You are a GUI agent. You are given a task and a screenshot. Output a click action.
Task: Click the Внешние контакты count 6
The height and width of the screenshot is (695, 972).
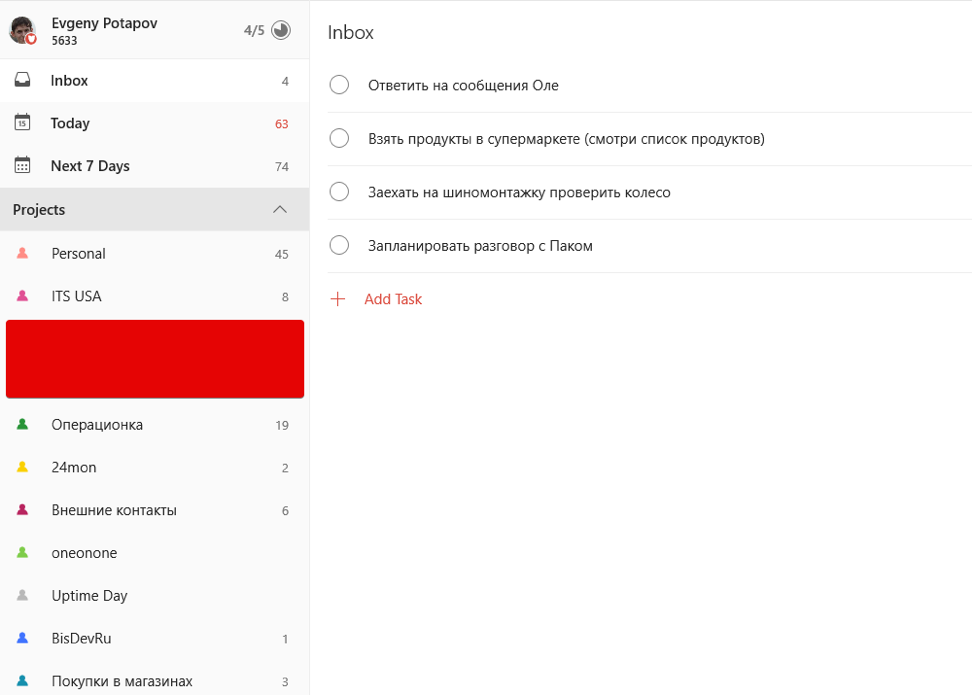[285, 511]
